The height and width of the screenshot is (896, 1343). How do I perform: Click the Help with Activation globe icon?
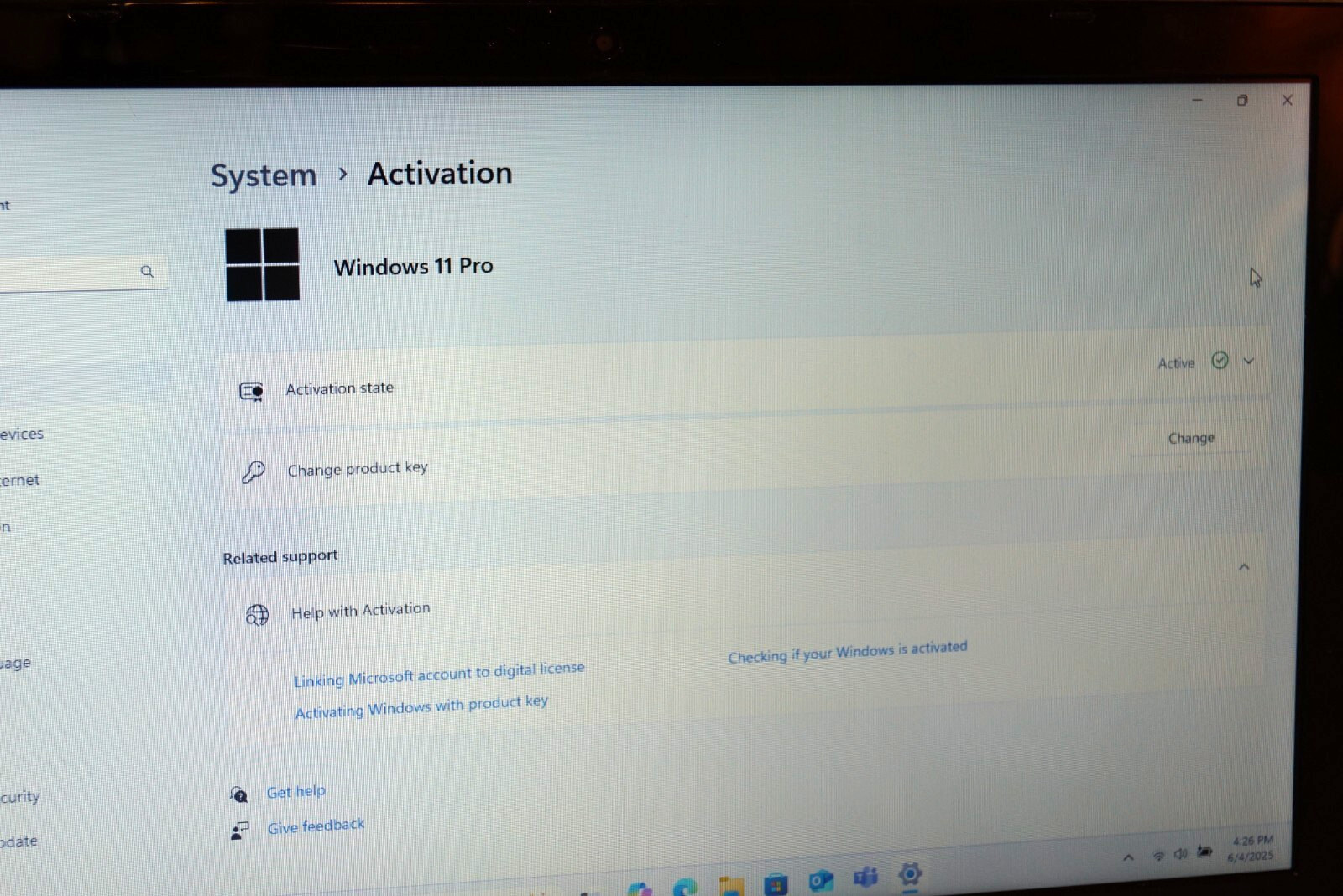[257, 615]
